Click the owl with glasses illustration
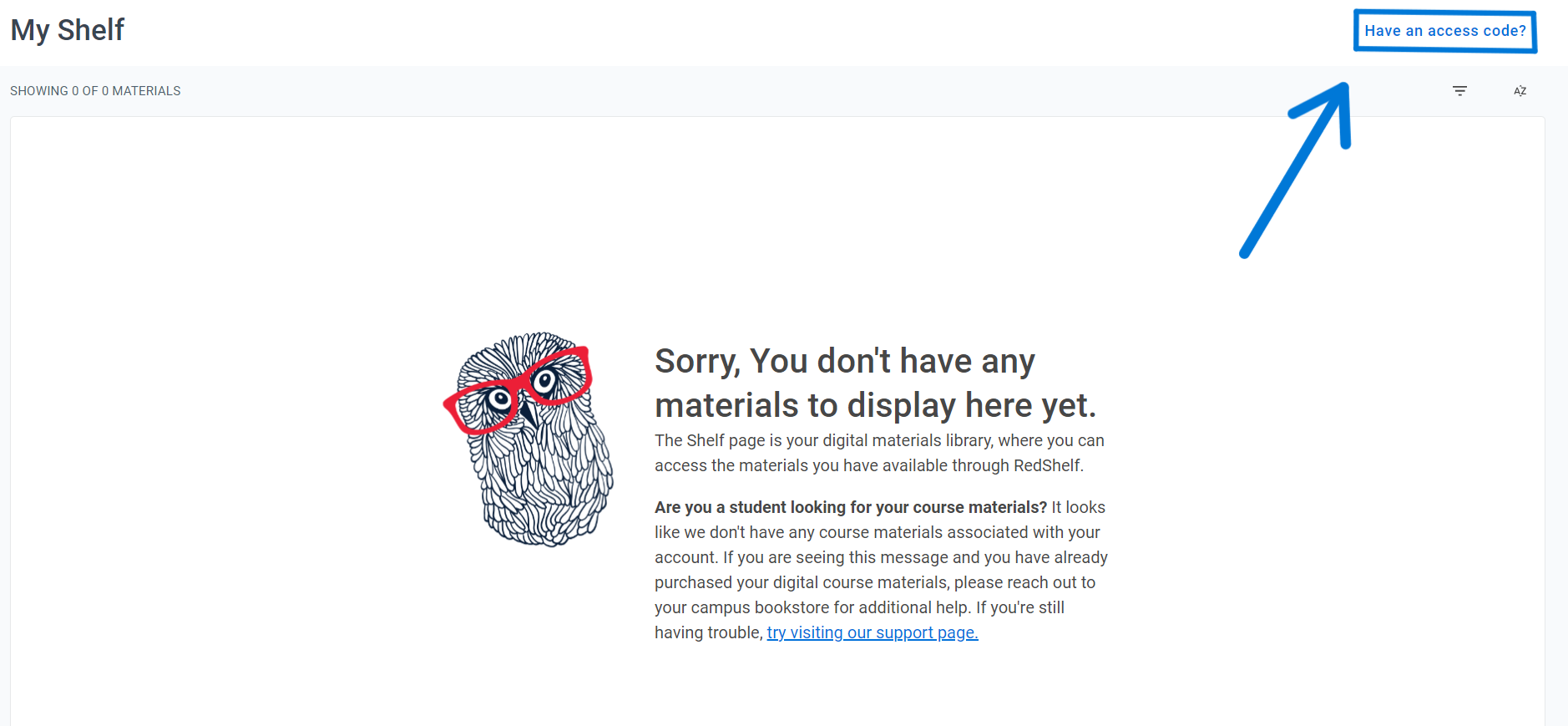This screenshot has width=1568, height=726. [x=529, y=439]
